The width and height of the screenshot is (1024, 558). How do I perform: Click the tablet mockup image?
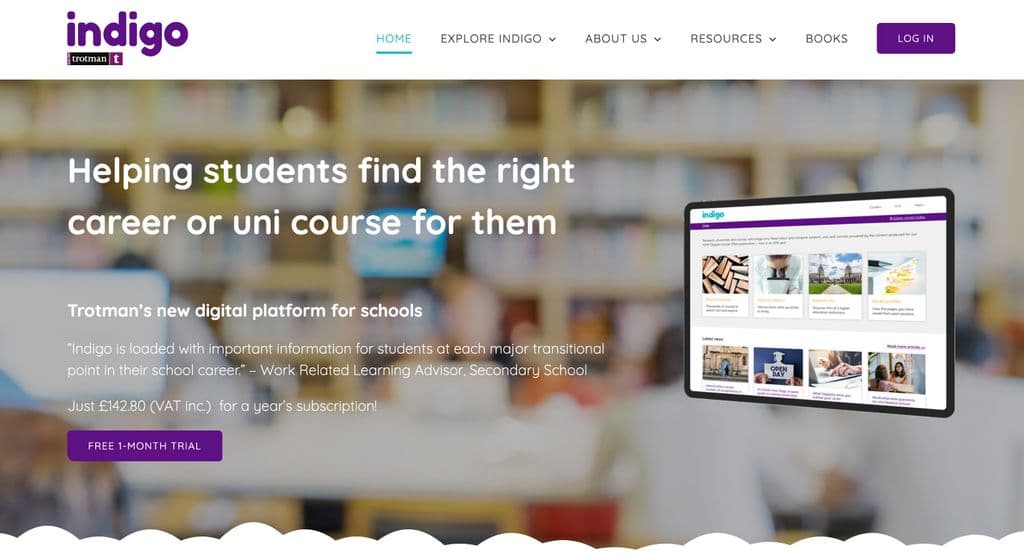[x=820, y=303]
